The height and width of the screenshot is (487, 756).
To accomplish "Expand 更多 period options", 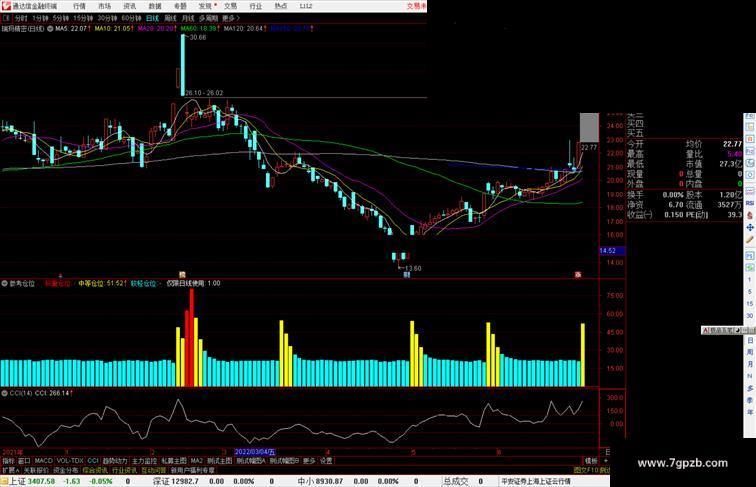I will [x=231, y=18].
